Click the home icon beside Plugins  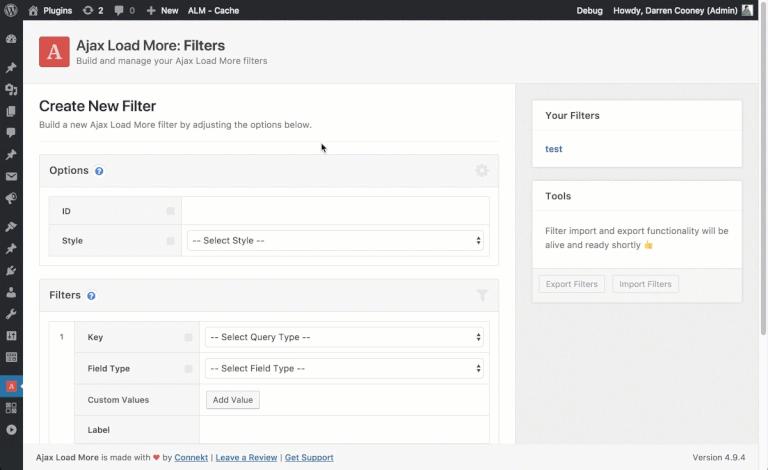click(33, 10)
